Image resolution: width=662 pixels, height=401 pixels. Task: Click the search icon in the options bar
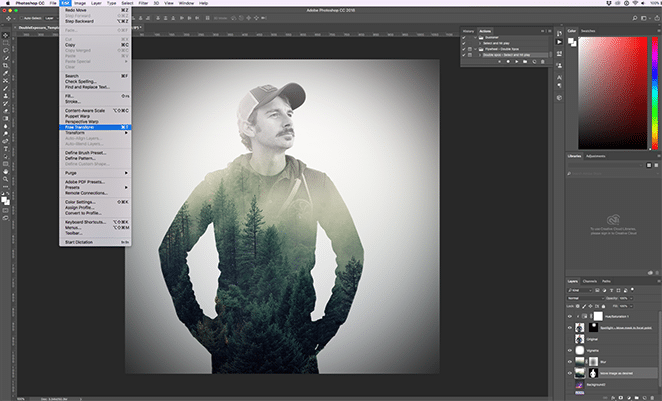coord(635,18)
